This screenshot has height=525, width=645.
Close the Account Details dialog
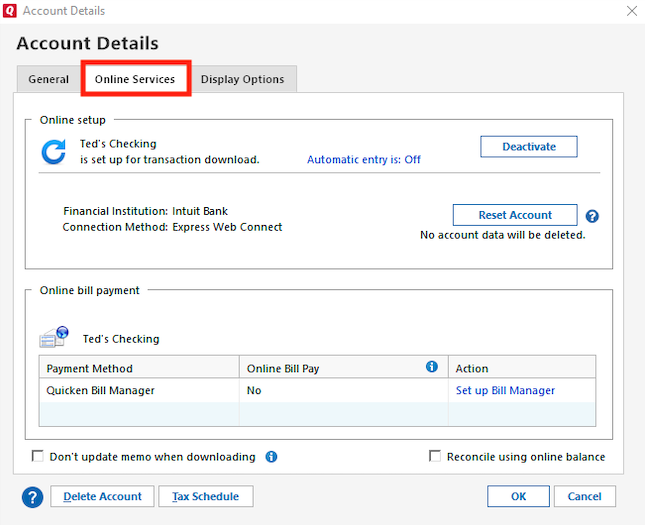tap(631, 11)
